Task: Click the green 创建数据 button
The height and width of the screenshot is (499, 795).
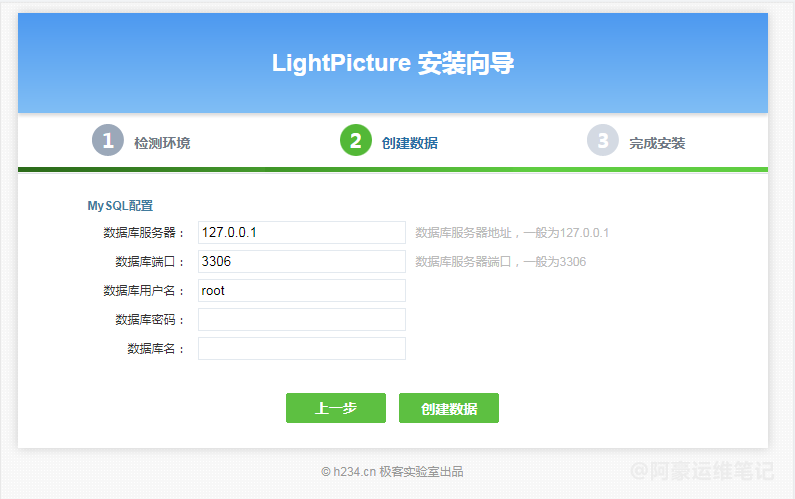Action: click(449, 408)
